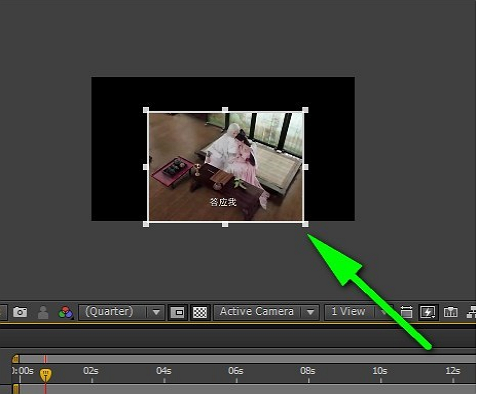
Task: Click the layer's right-middle transform handle
Action: coord(306,167)
